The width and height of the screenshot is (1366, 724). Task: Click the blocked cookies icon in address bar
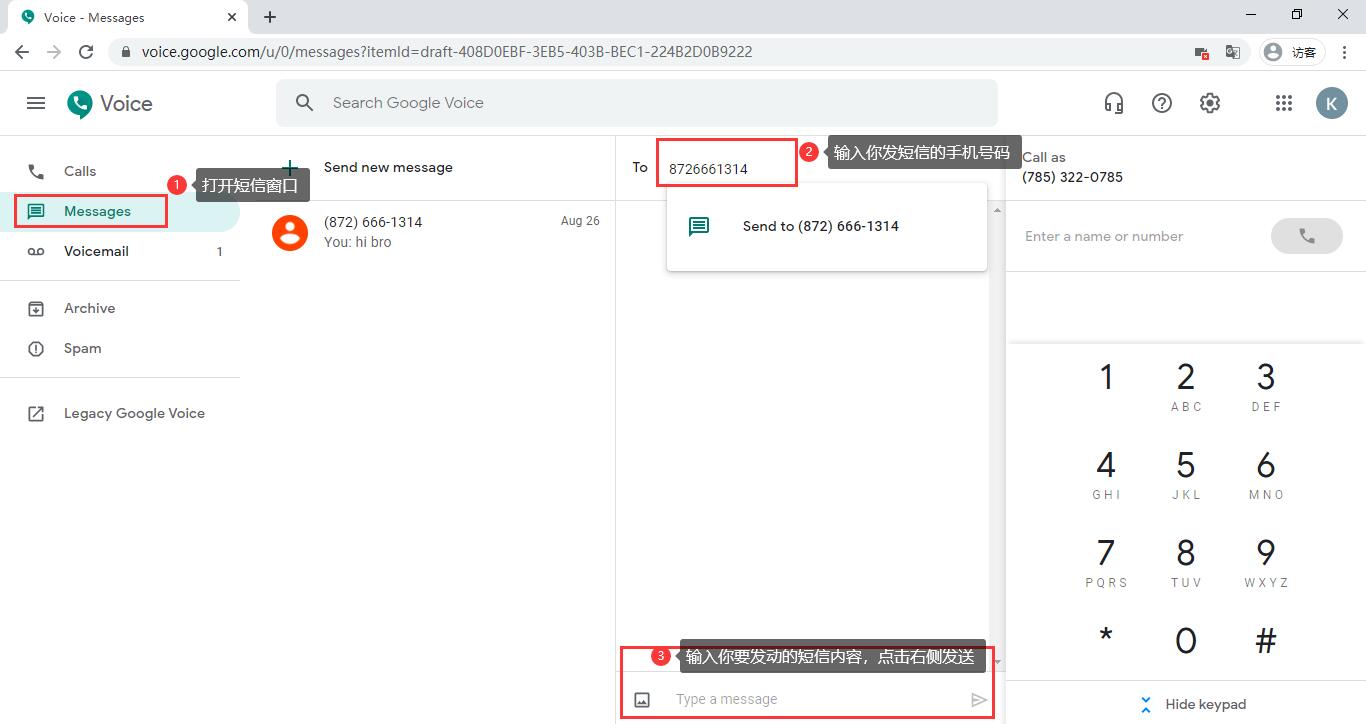coord(1201,52)
